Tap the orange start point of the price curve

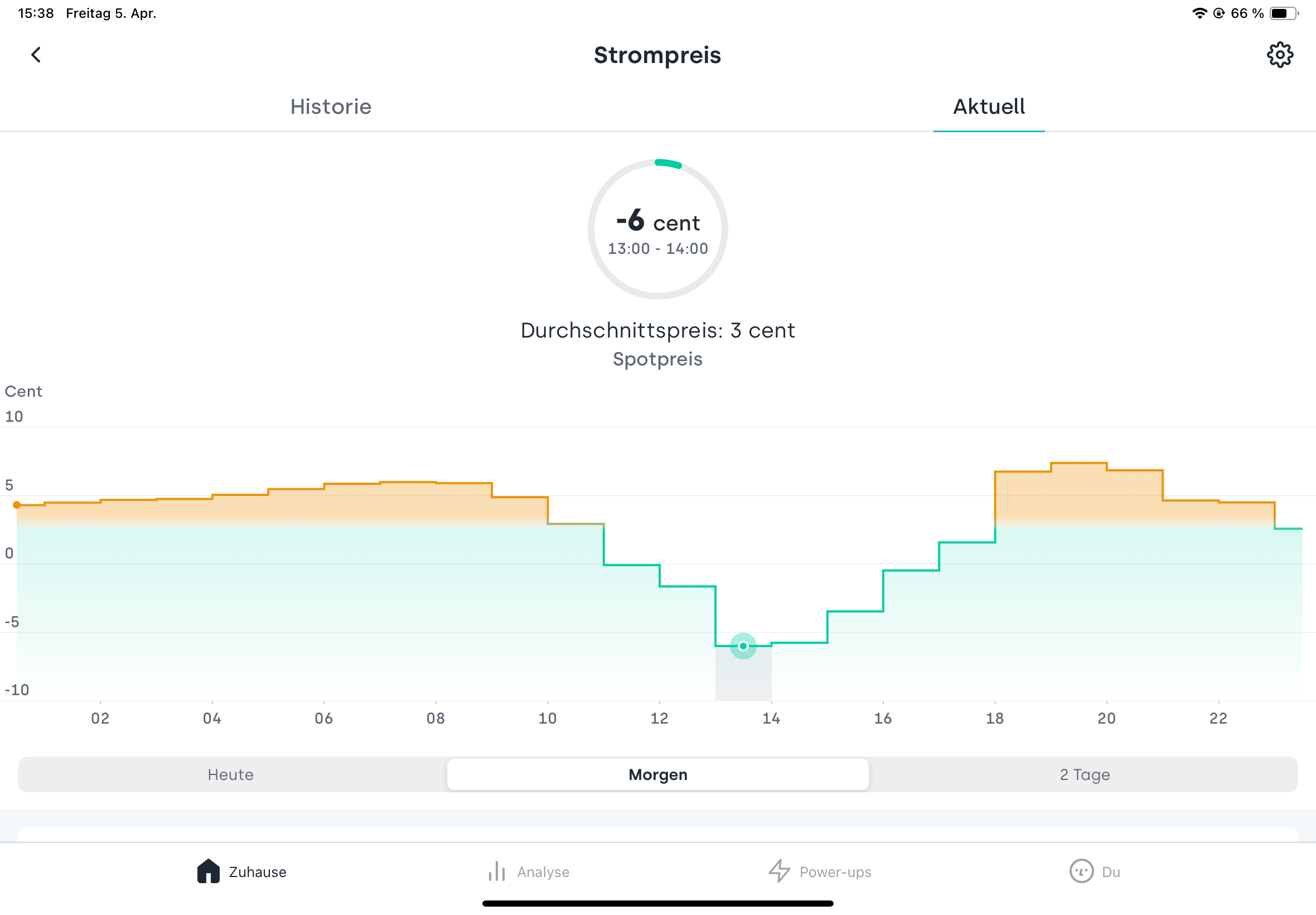tap(17, 505)
